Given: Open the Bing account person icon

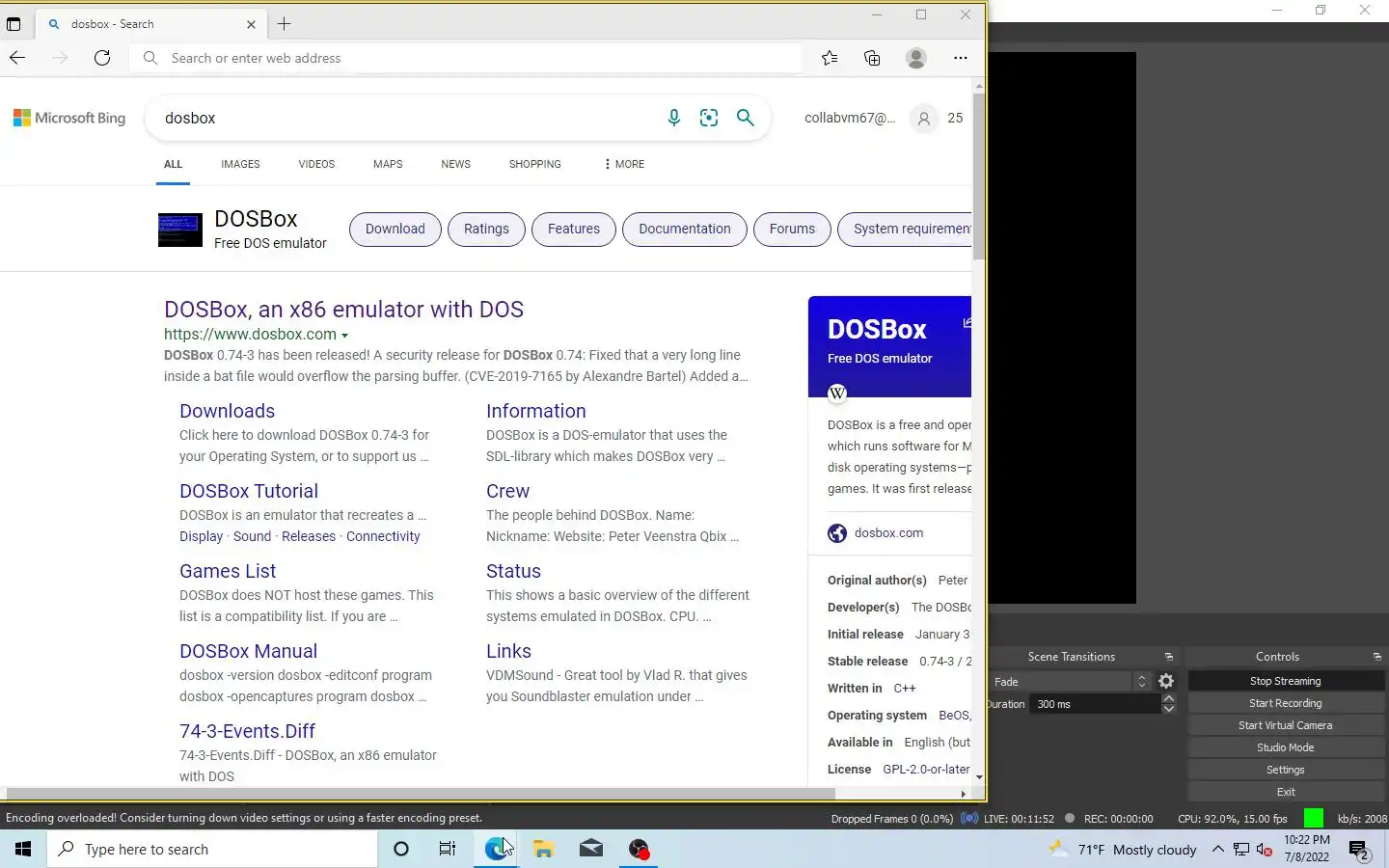Looking at the screenshot, I should tap(924, 119).
